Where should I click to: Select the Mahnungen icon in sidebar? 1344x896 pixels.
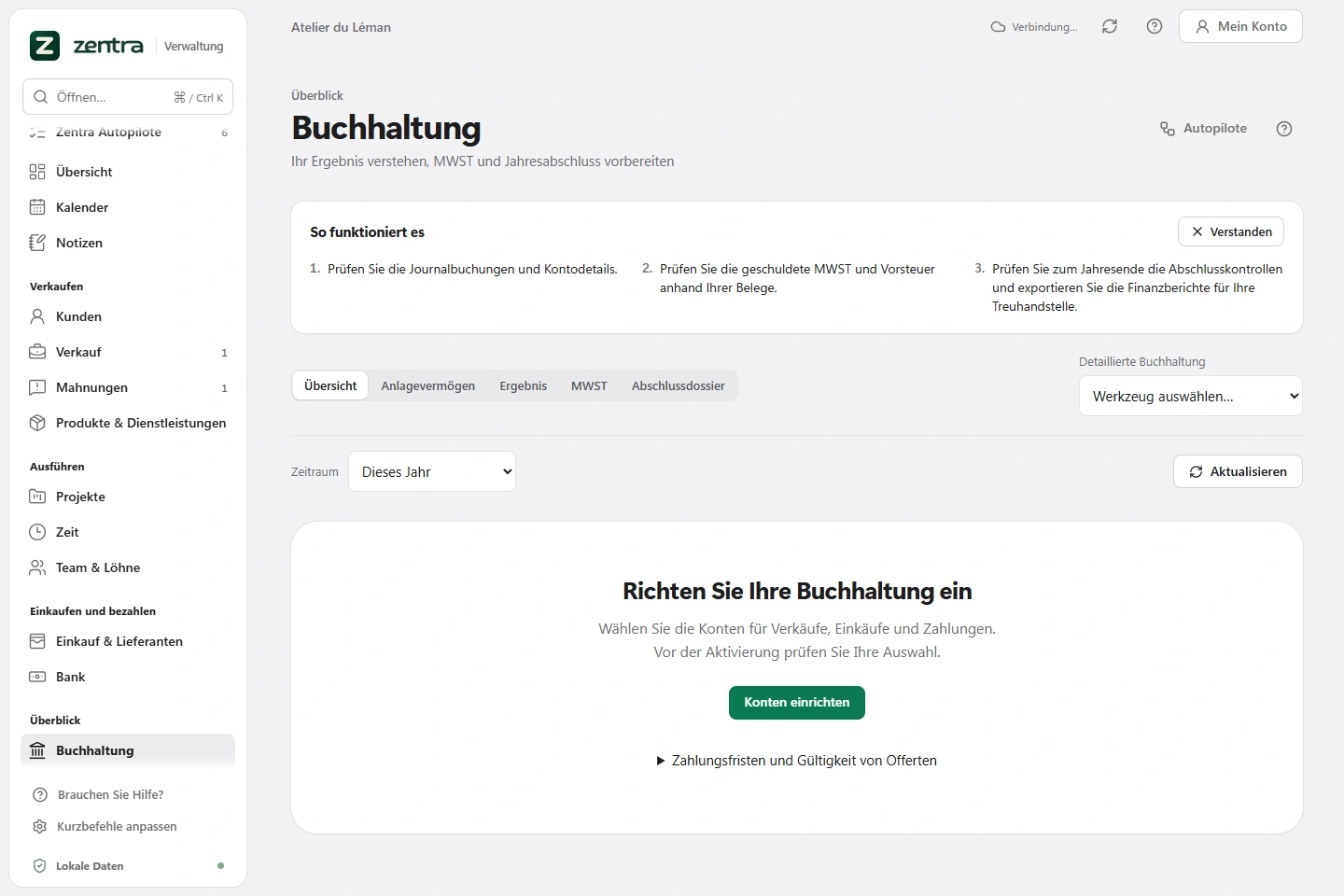point(37,387)
